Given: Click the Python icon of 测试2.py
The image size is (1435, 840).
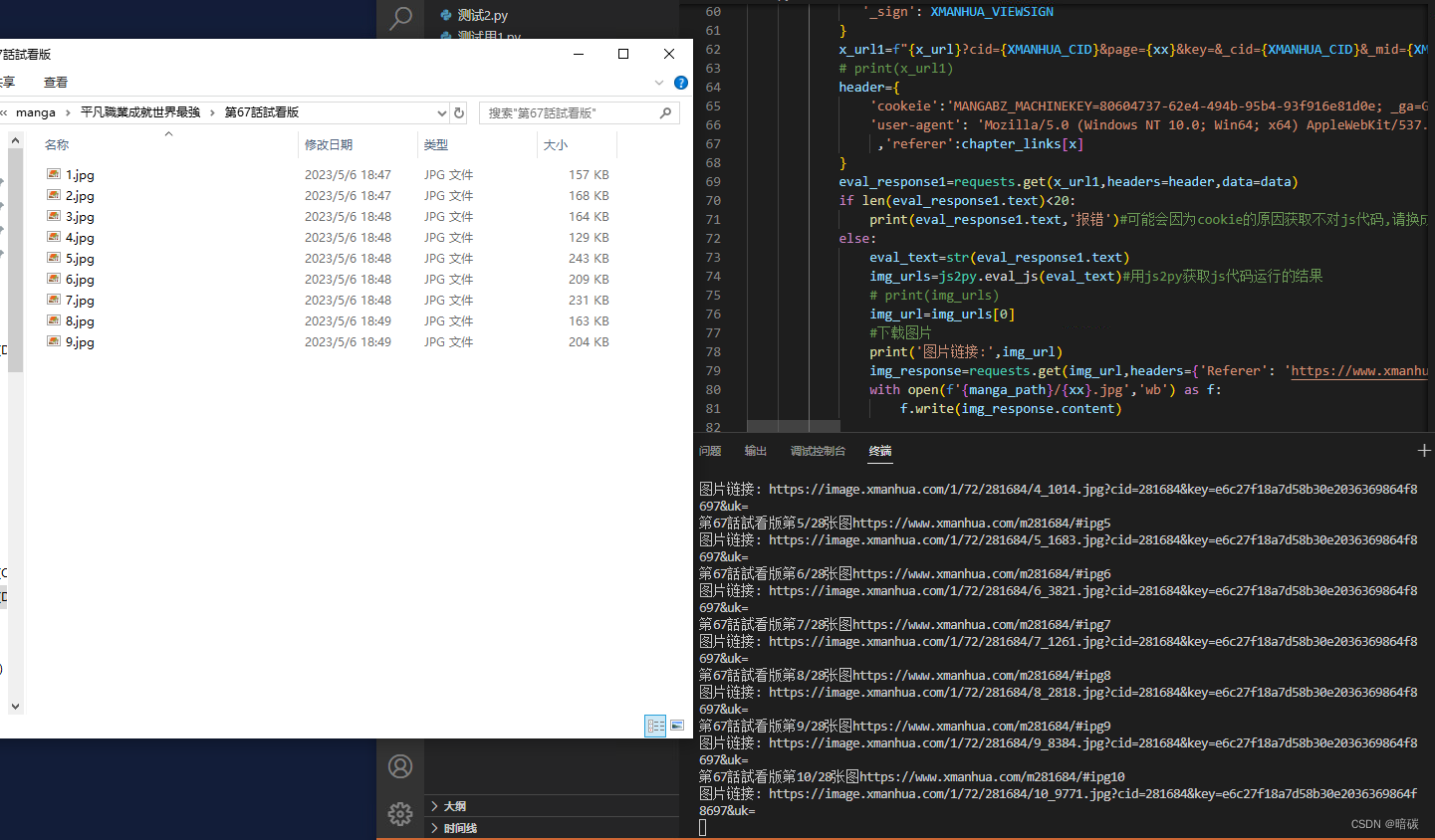Looking at the screenshot, I should coord(446,15).
